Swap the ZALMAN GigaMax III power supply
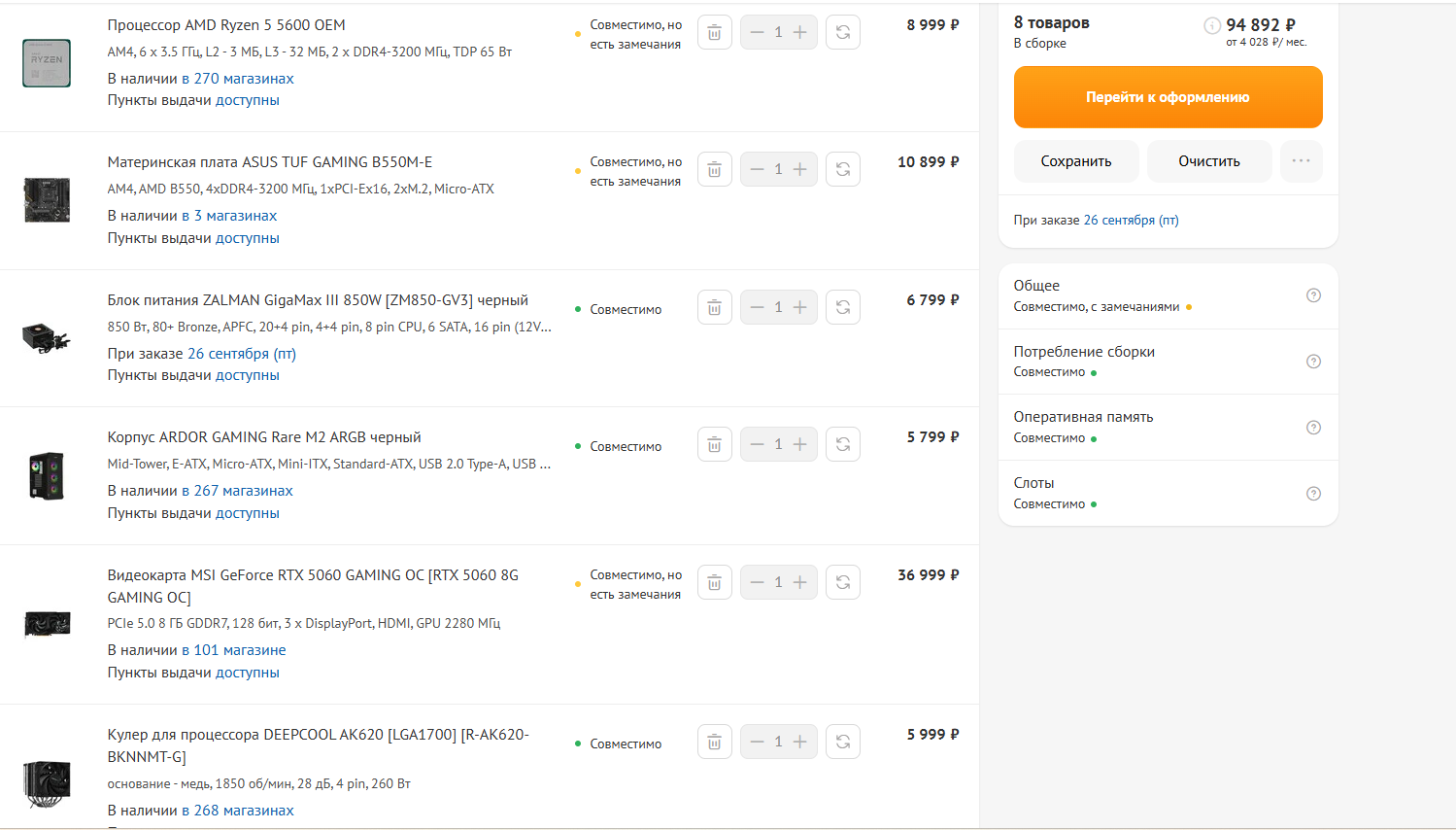 (842, 307)
